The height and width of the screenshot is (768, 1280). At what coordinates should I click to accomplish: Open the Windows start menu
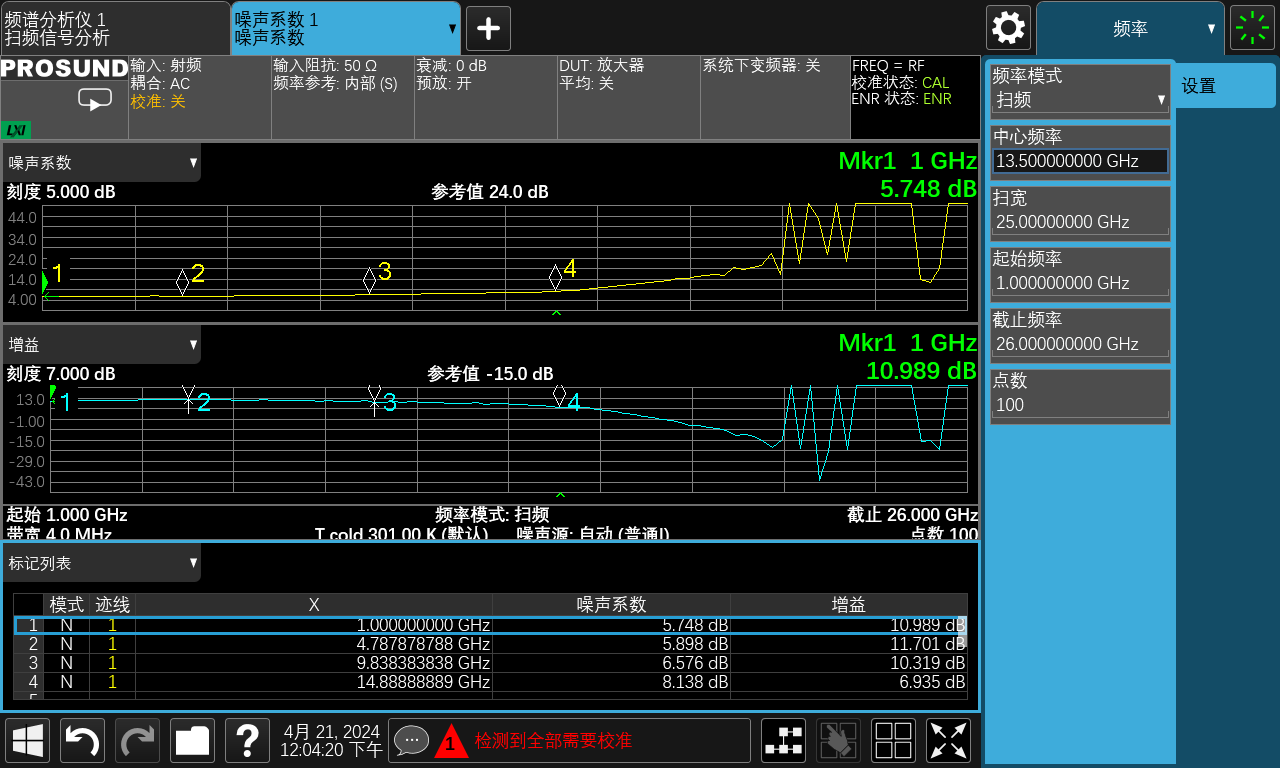[28, 741]
